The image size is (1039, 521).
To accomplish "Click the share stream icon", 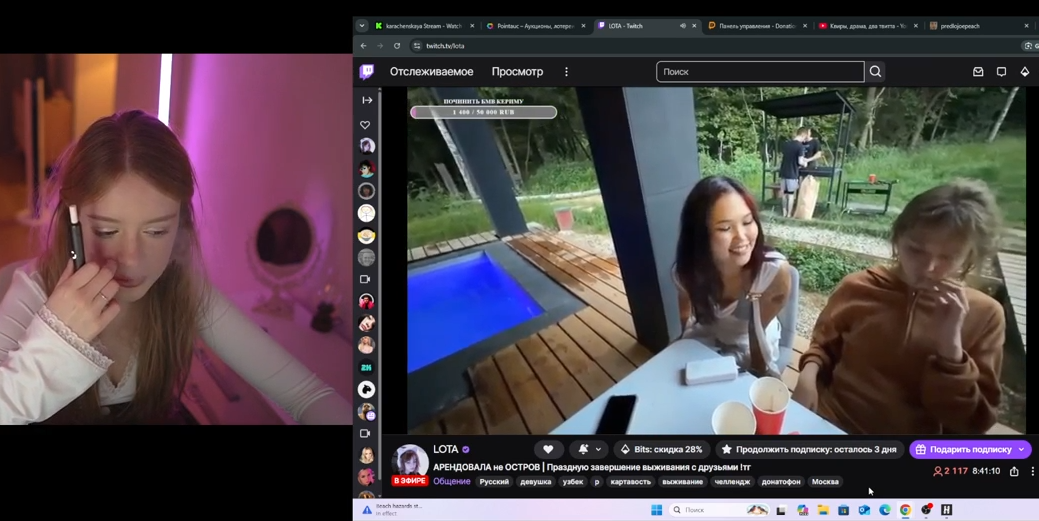I will tap(1014, 471).
